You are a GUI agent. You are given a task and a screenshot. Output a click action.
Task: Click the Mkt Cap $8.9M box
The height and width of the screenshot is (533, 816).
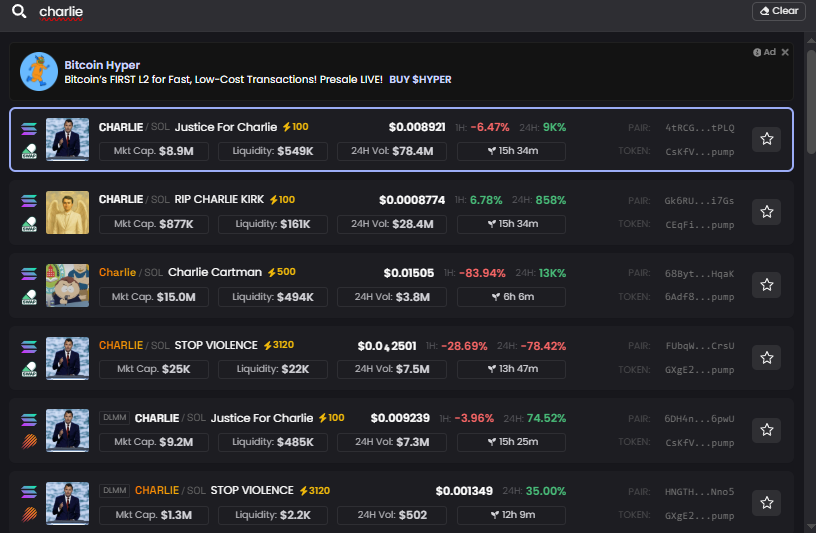tap(154, 151)
